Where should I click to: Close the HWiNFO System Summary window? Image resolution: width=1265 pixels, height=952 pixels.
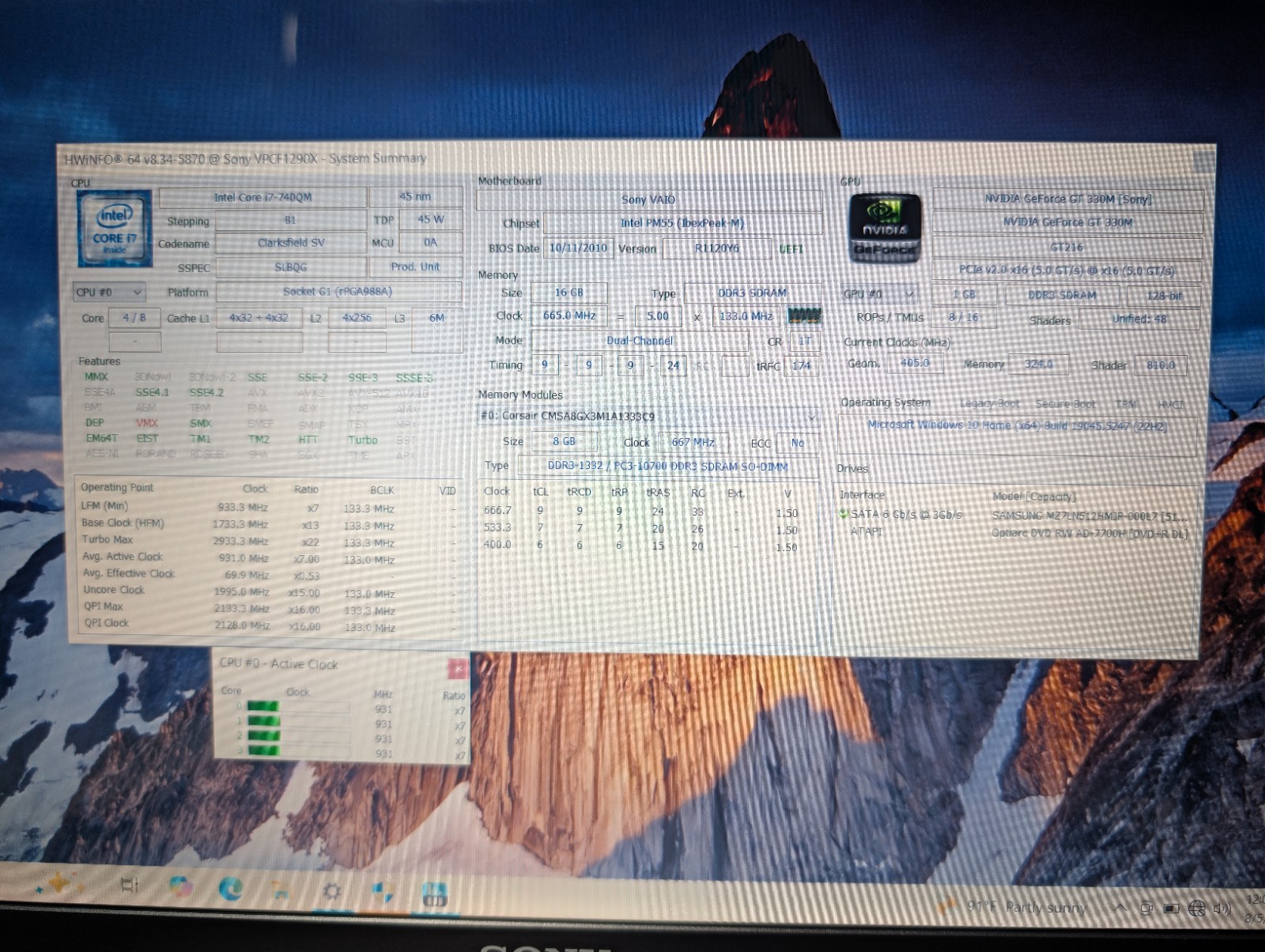[x=1203, y=163]
